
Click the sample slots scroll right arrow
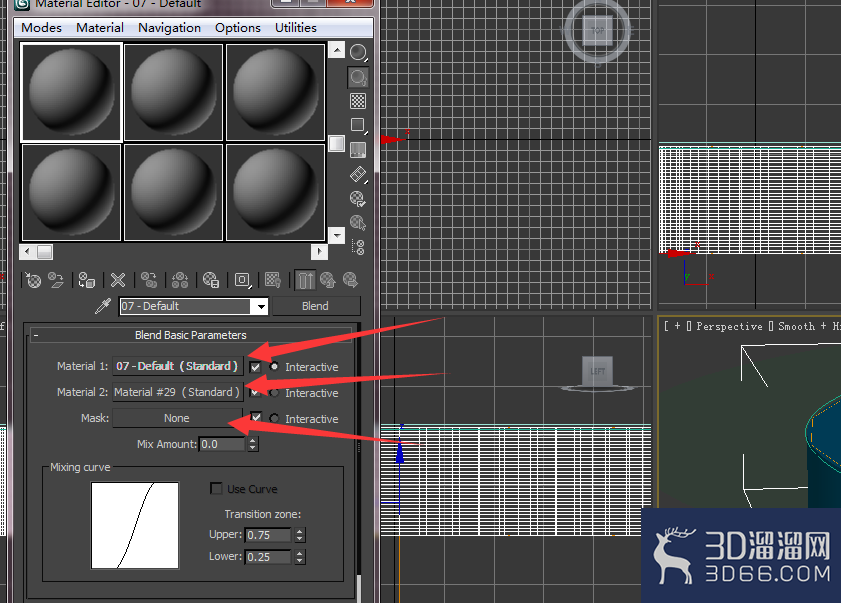coord(319,251)
